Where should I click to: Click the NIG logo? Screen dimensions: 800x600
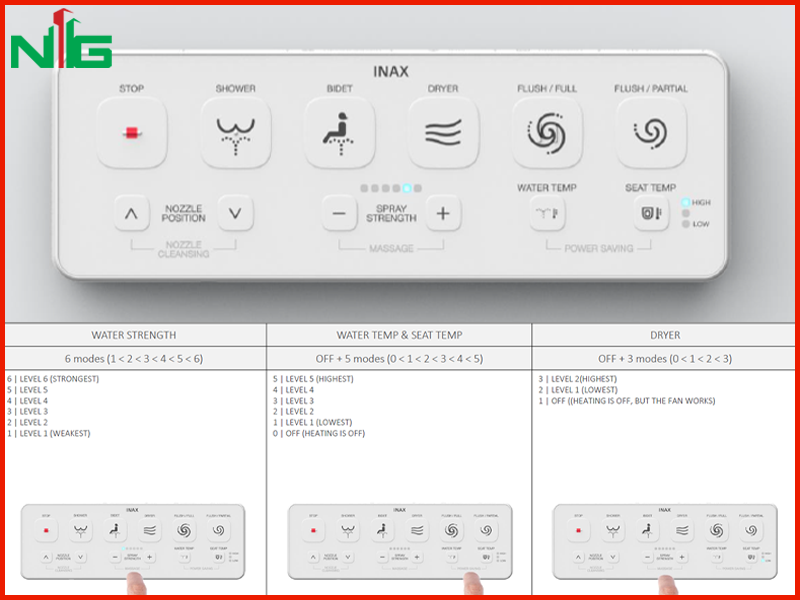[61, 38]
